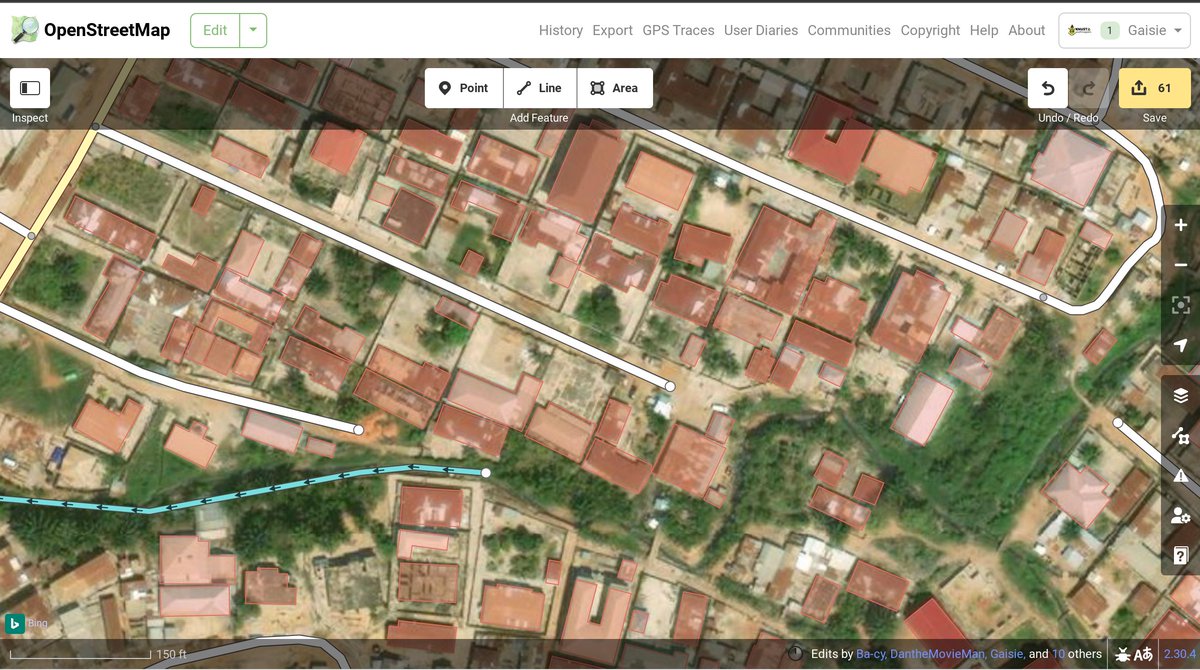Screen dimensions: 1200x670
Task: Click the Undo arrow button
Action: (1047, 88)
